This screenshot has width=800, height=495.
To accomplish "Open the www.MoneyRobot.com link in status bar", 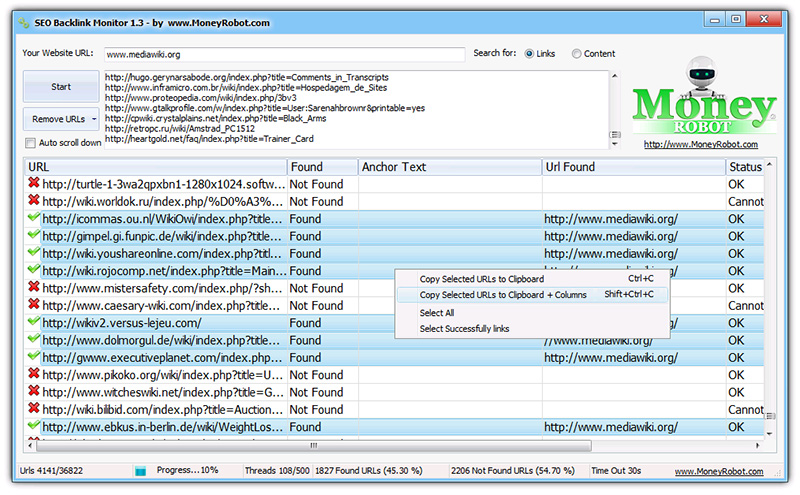I will [719, 472].
